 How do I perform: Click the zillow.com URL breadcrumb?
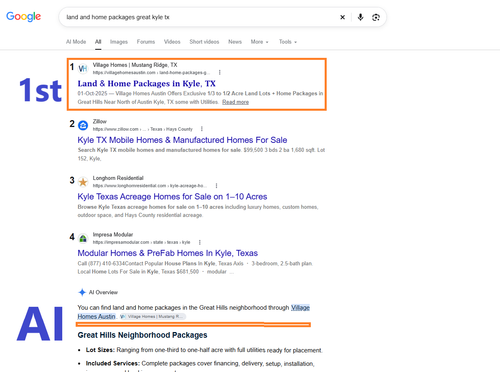(143, 129)
